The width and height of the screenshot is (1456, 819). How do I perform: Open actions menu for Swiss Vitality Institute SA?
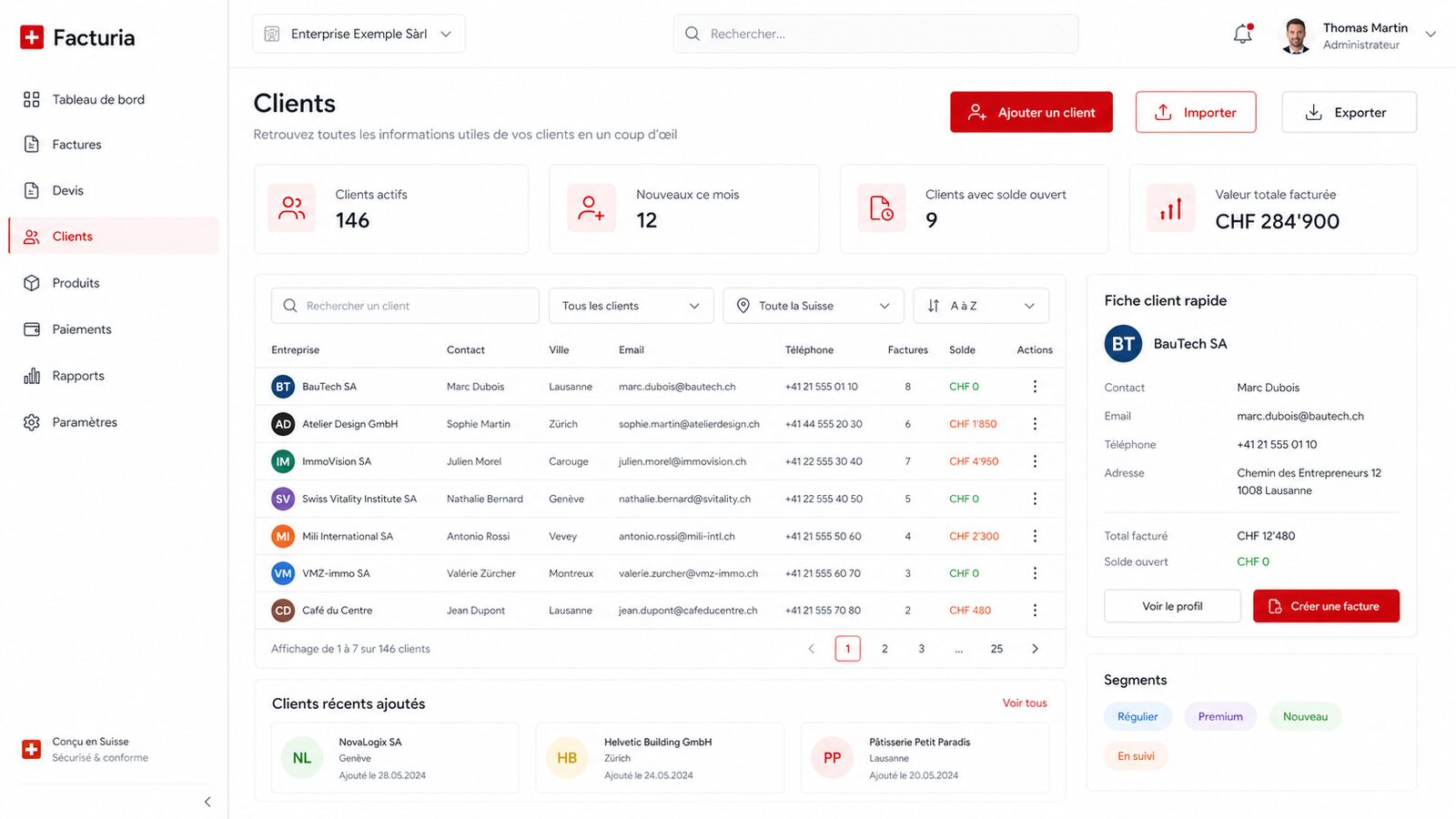tap(1035, 499)
